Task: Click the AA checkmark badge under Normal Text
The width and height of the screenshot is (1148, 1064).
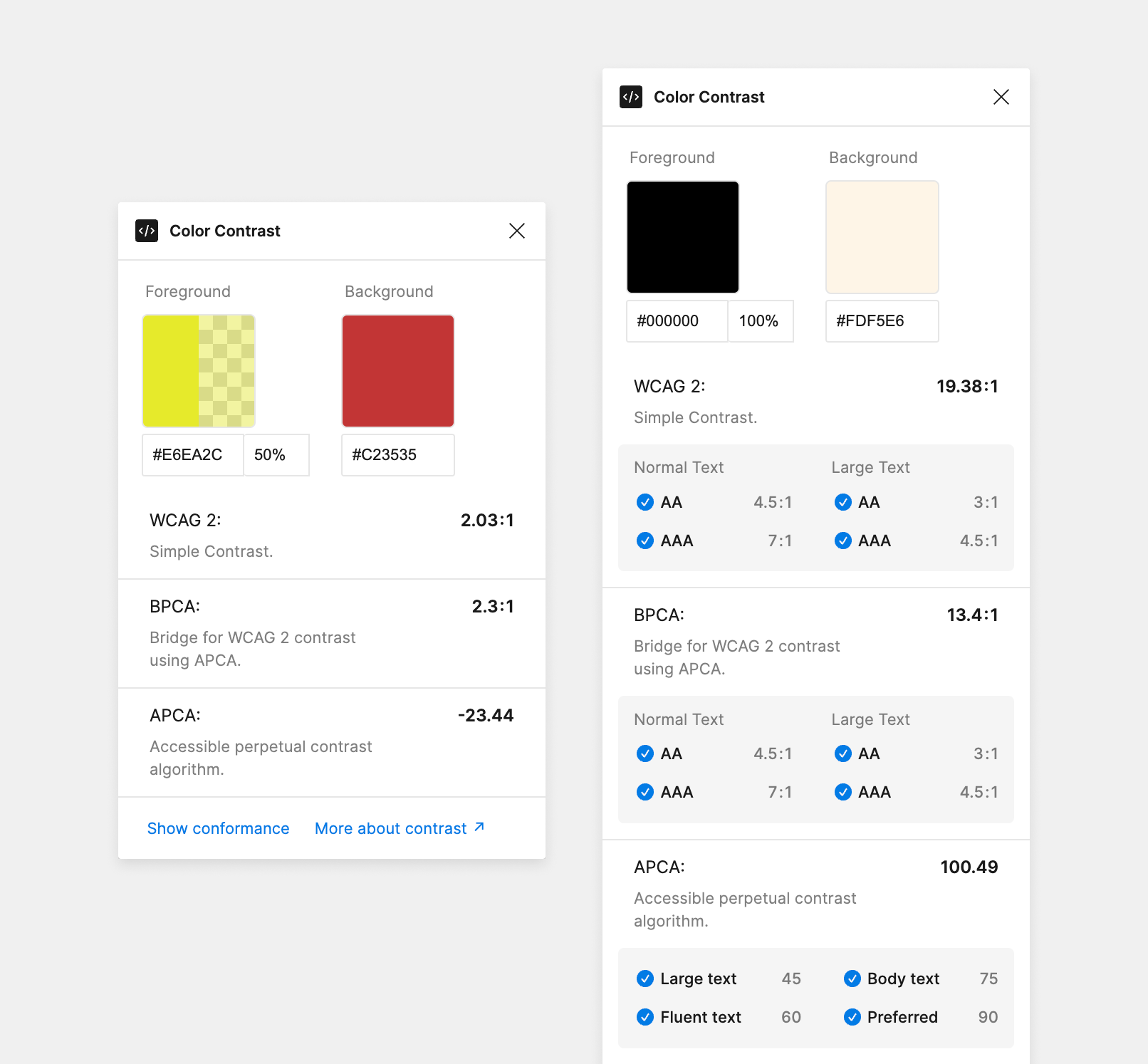Action: coord(645,502)
